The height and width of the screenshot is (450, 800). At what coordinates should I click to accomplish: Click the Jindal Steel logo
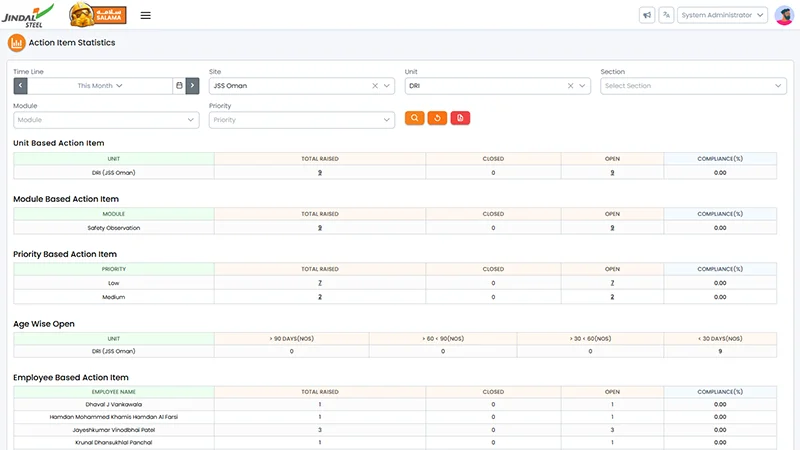28,15
